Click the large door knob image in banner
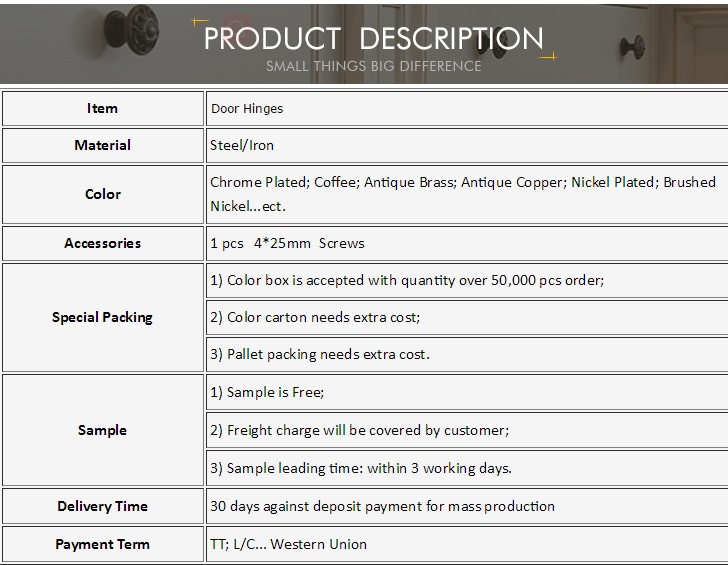Viewport: 728px width, 565px height. pyautogui.click(x=131, y=29)
